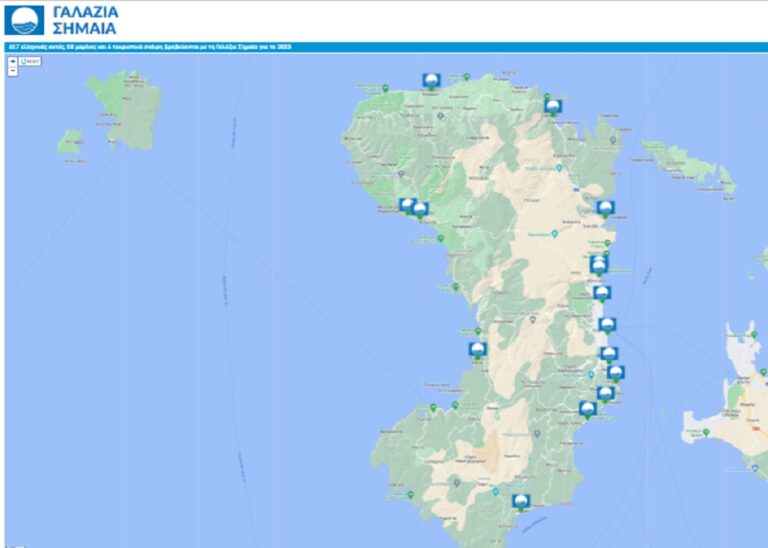This screenshot has height=548, width=768.
Task: Open the stacked double flag marker on the east coast
Action: pos(599,264)
